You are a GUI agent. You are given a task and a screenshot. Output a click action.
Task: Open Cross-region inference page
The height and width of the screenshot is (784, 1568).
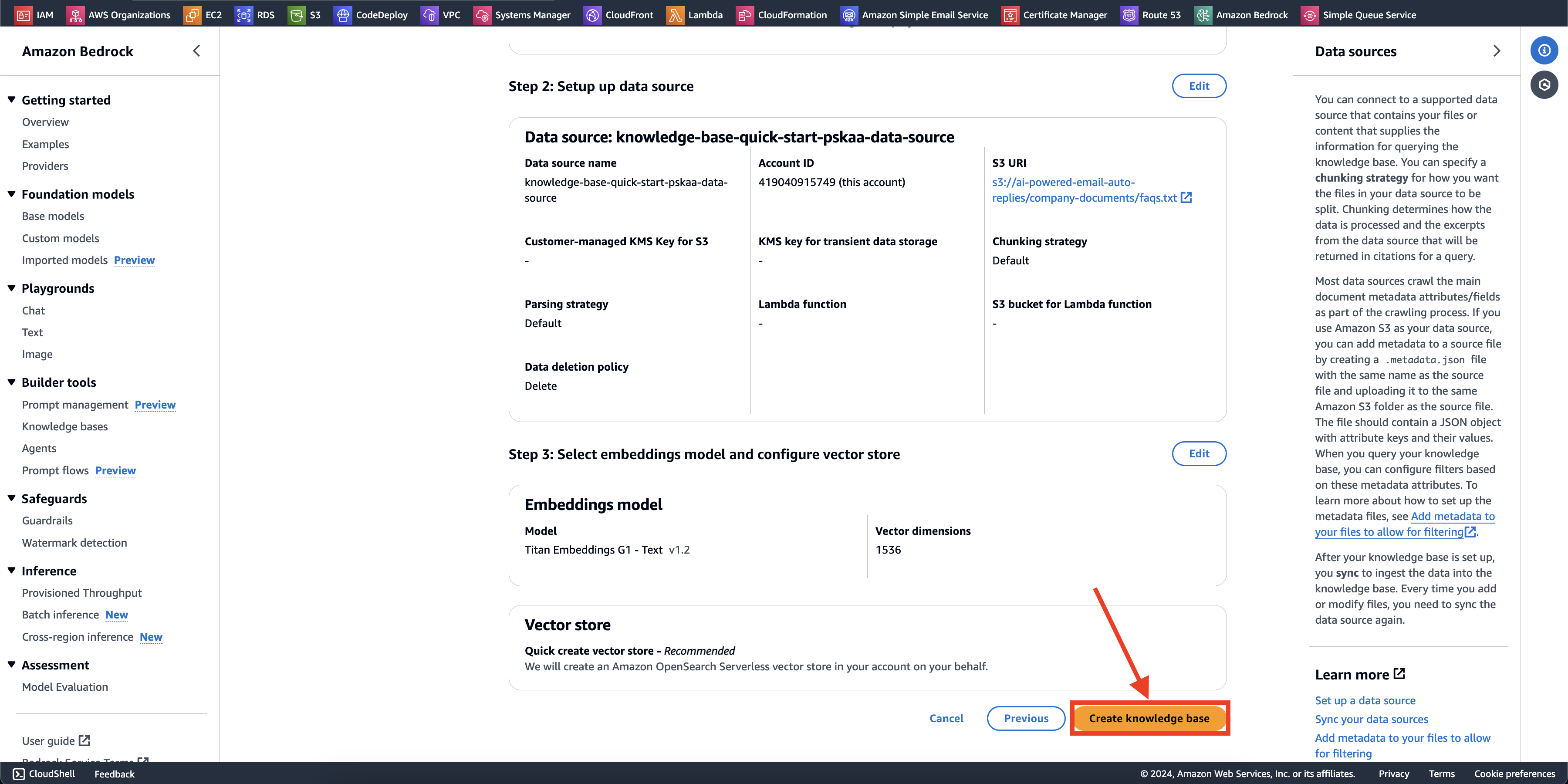77,637
